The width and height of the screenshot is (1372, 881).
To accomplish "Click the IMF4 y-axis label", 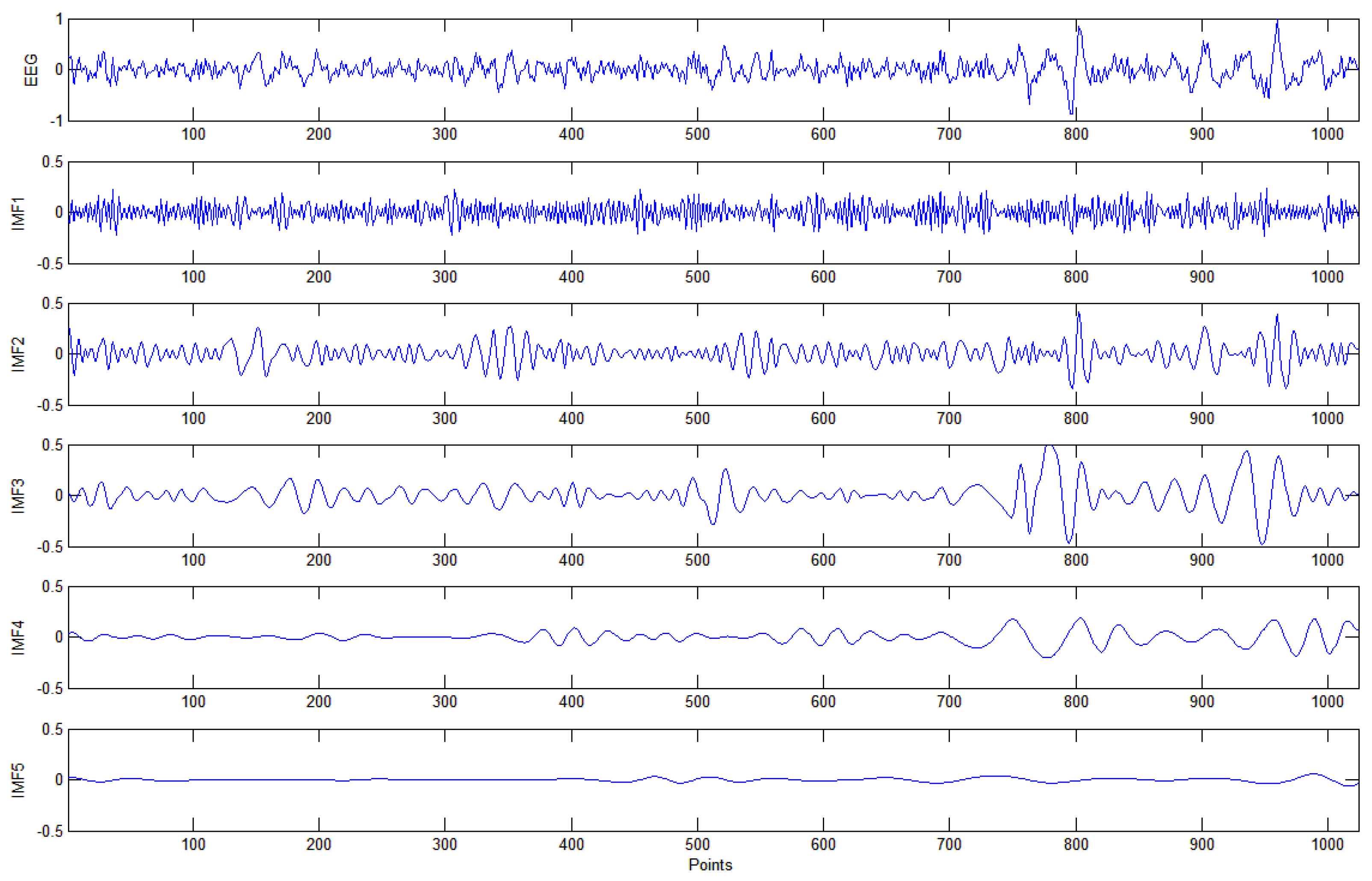I will point(18,637).
